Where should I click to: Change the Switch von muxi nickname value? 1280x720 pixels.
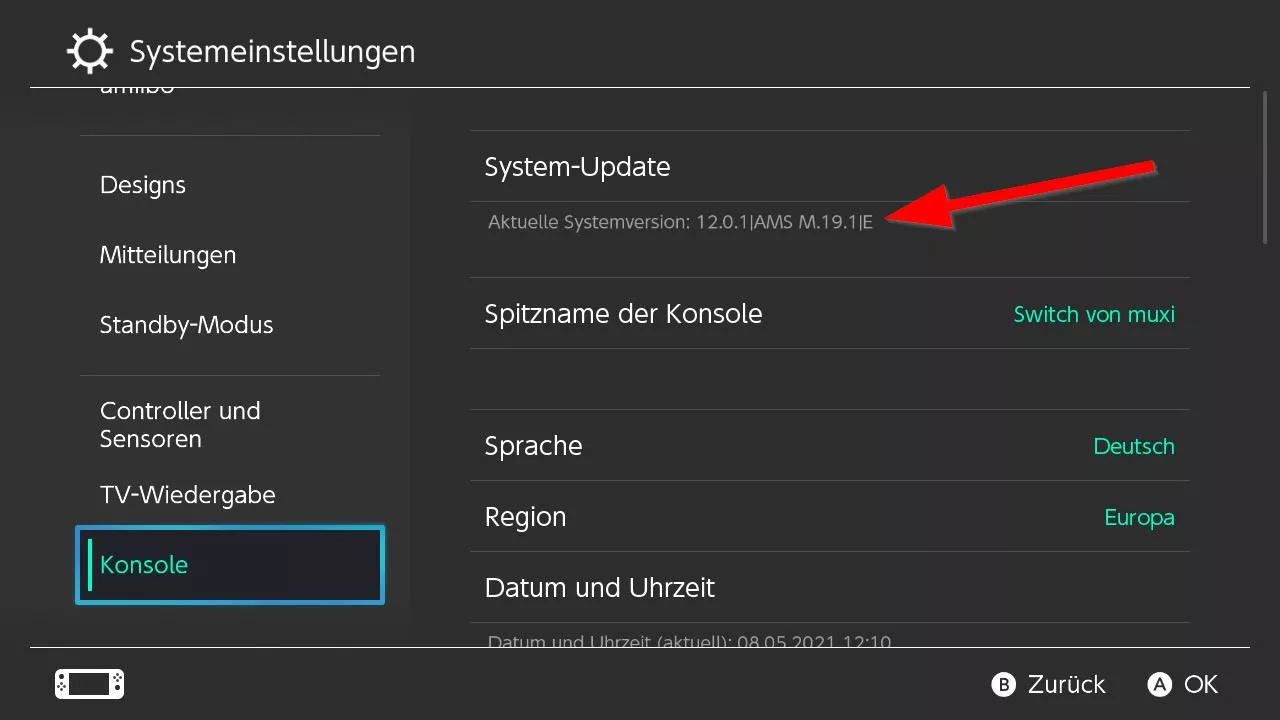(x=1094, y=314)
